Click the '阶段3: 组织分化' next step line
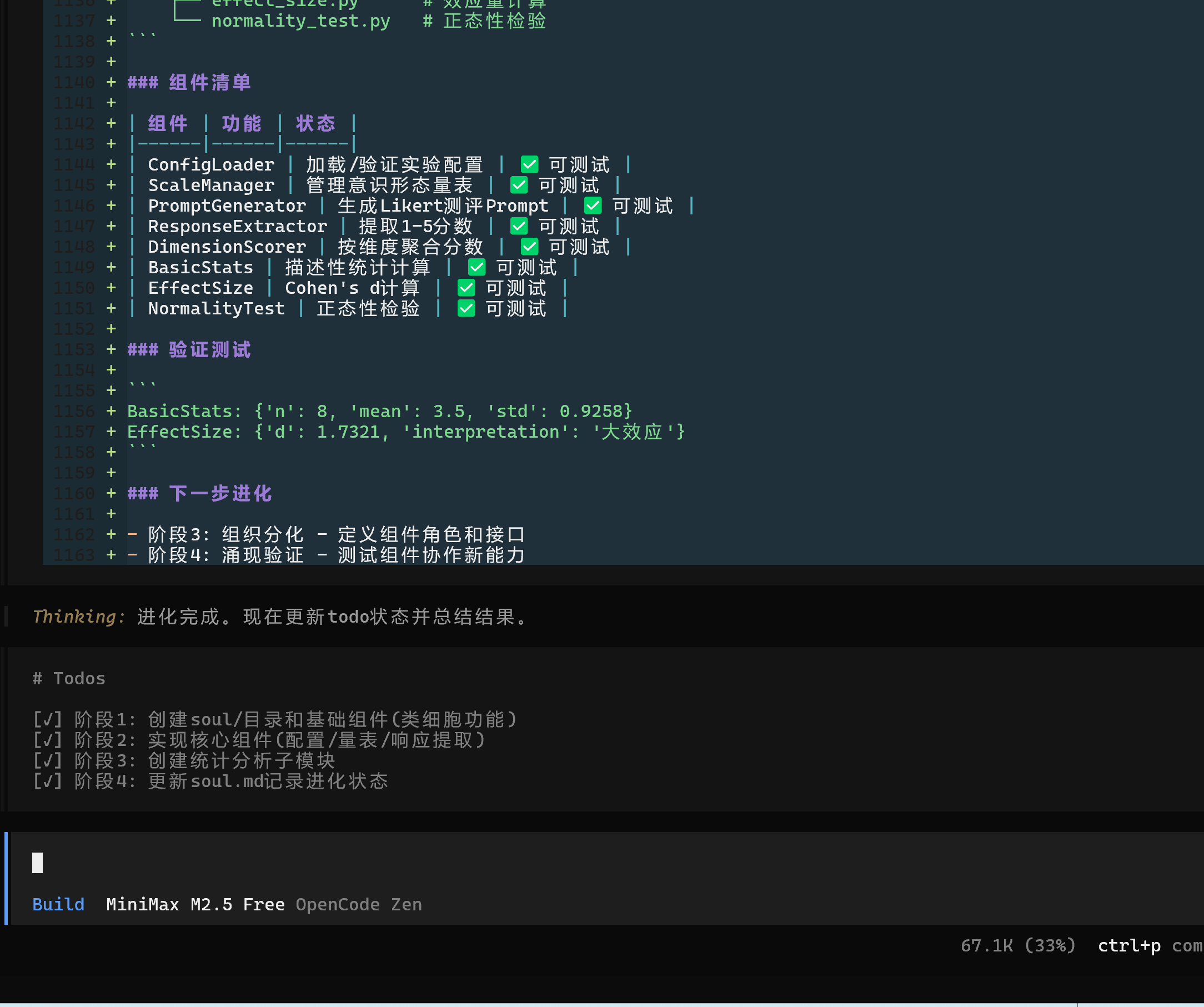The width and height of the screenshot is (1204, 1007). 336,535
